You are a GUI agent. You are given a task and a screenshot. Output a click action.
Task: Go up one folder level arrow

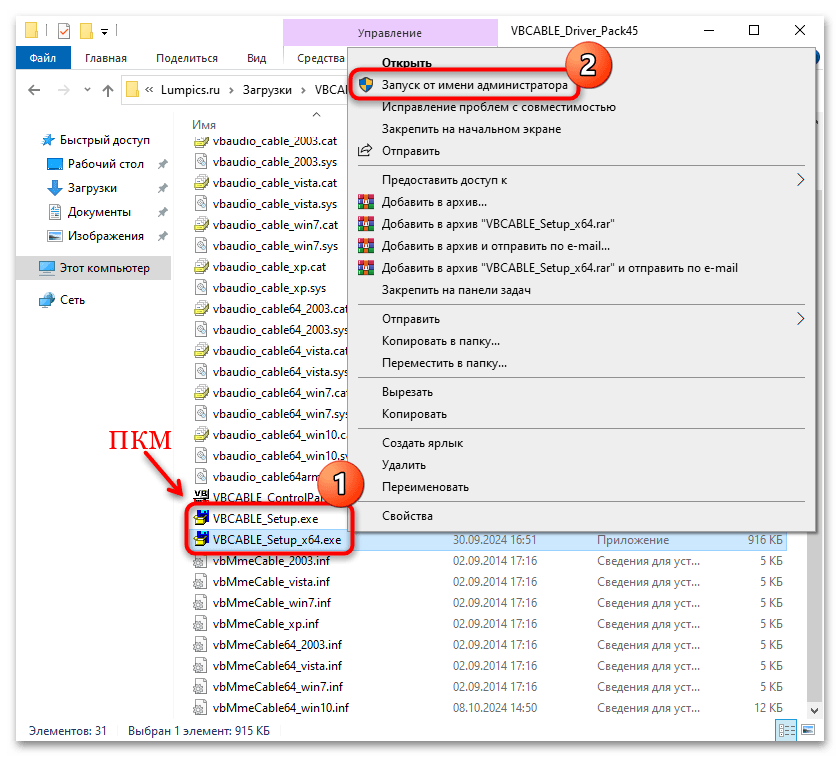[x=108, y=90]
